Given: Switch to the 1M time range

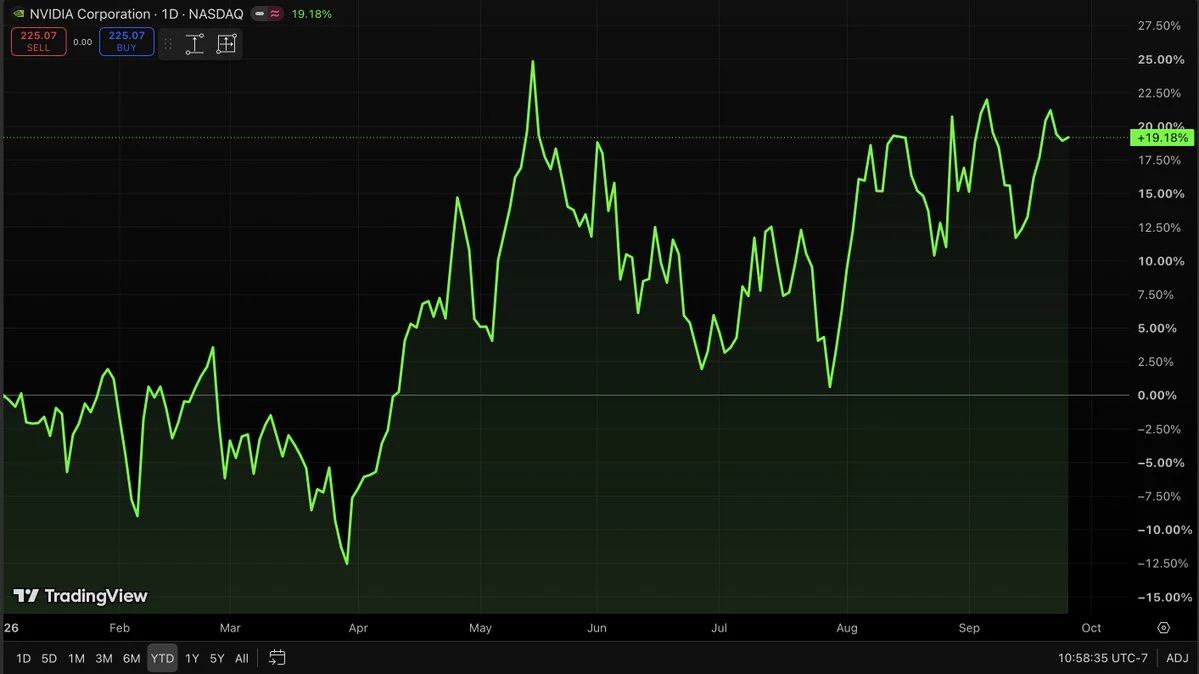Looking at the screenshot, I should point(76,658).
